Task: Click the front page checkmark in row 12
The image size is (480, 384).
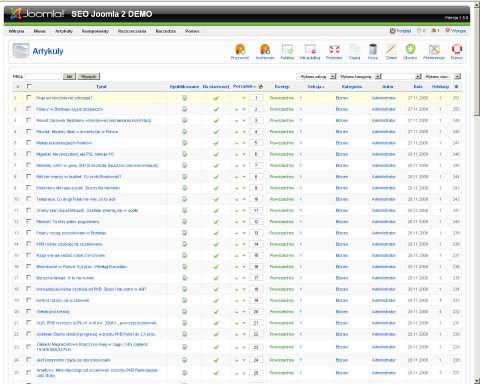Action: tap(216, 222)
